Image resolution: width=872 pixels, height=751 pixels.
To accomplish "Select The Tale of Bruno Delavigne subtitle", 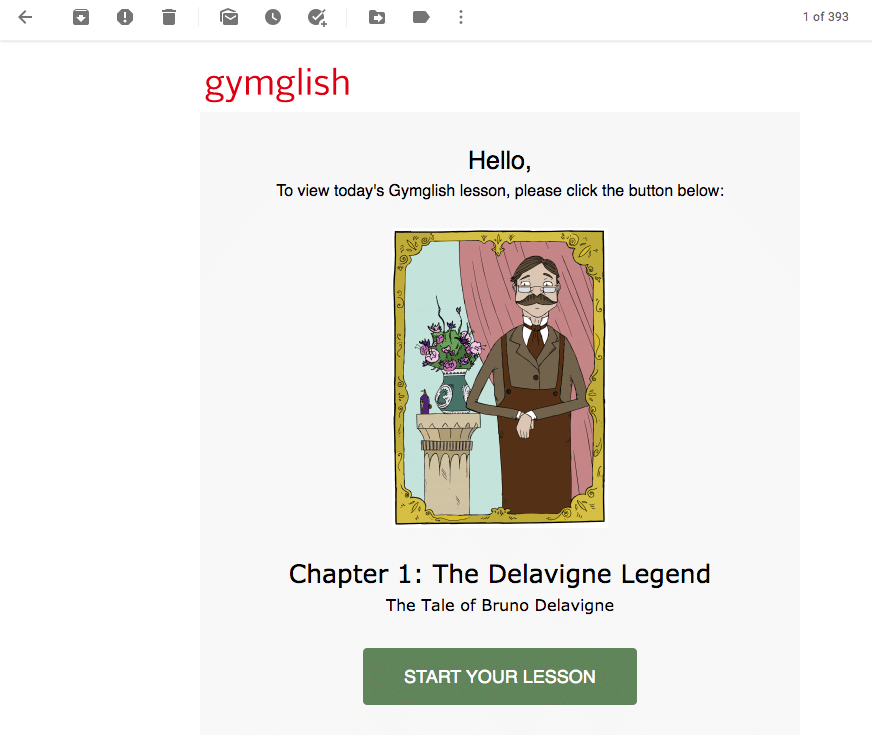I will point(499,605).
